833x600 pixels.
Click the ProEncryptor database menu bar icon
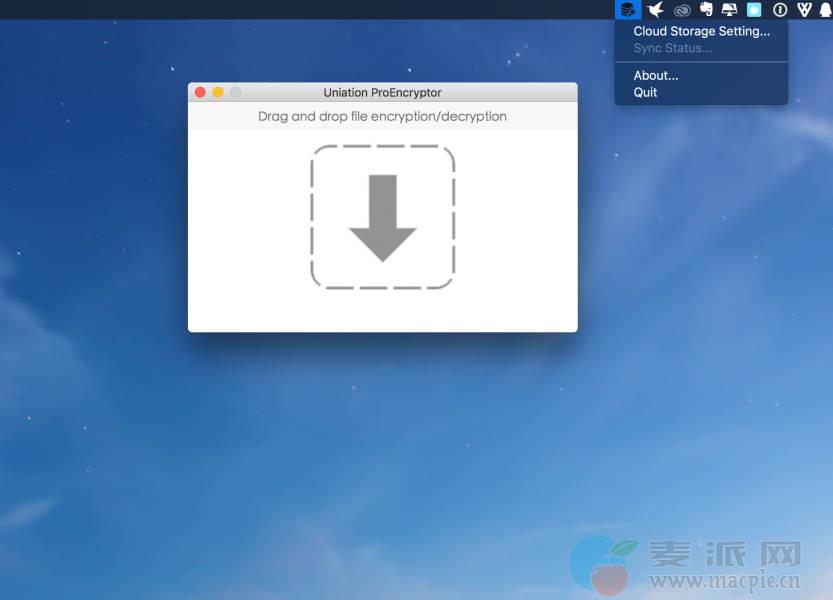click(627, 10)
